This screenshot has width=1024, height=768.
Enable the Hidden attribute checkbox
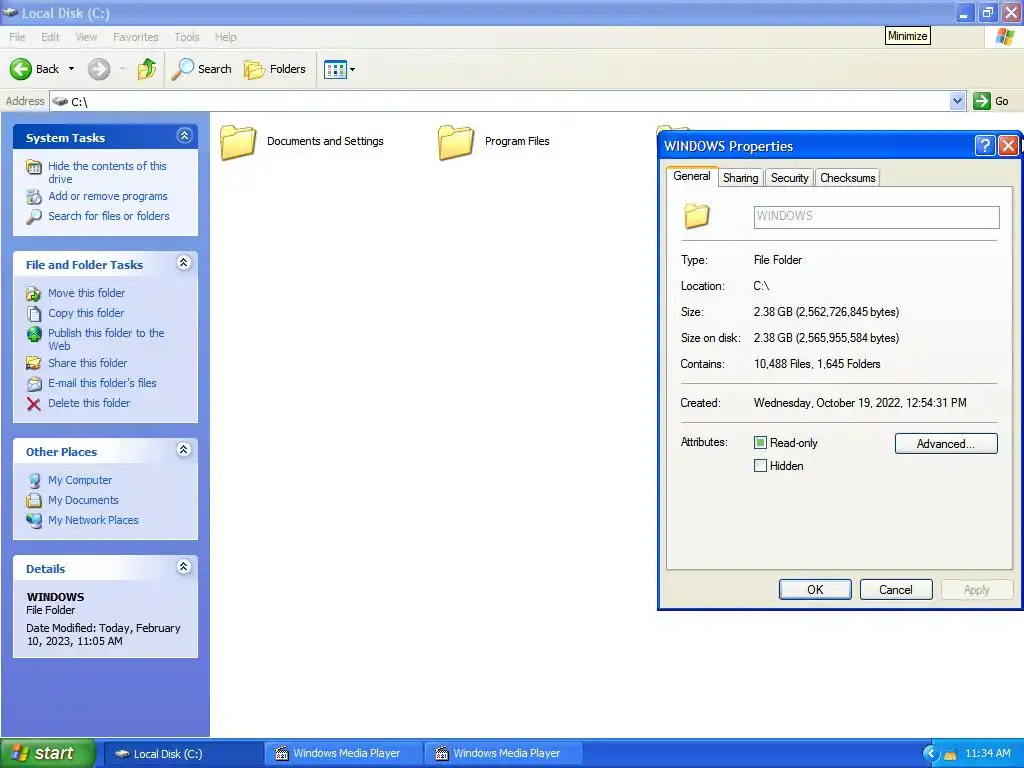coord(760,466)
